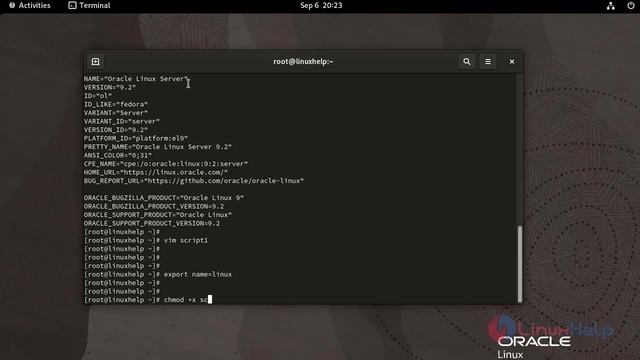Click the BUG_REPORT_URL github link line
Image resolution: width=640 pixels, height=360 pixels.
pos(193,181)
